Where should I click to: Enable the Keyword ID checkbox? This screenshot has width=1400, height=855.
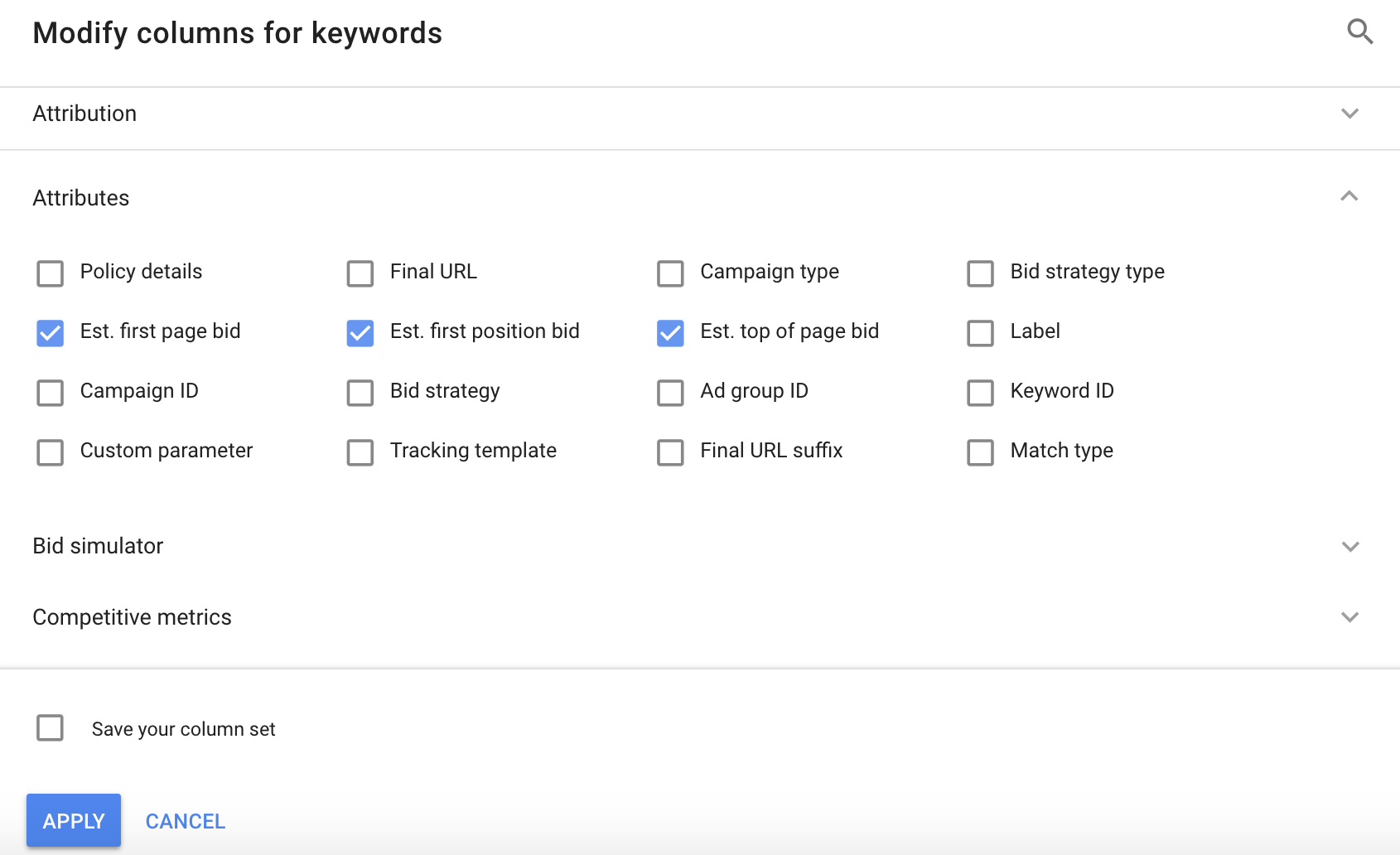pos(981,393)
